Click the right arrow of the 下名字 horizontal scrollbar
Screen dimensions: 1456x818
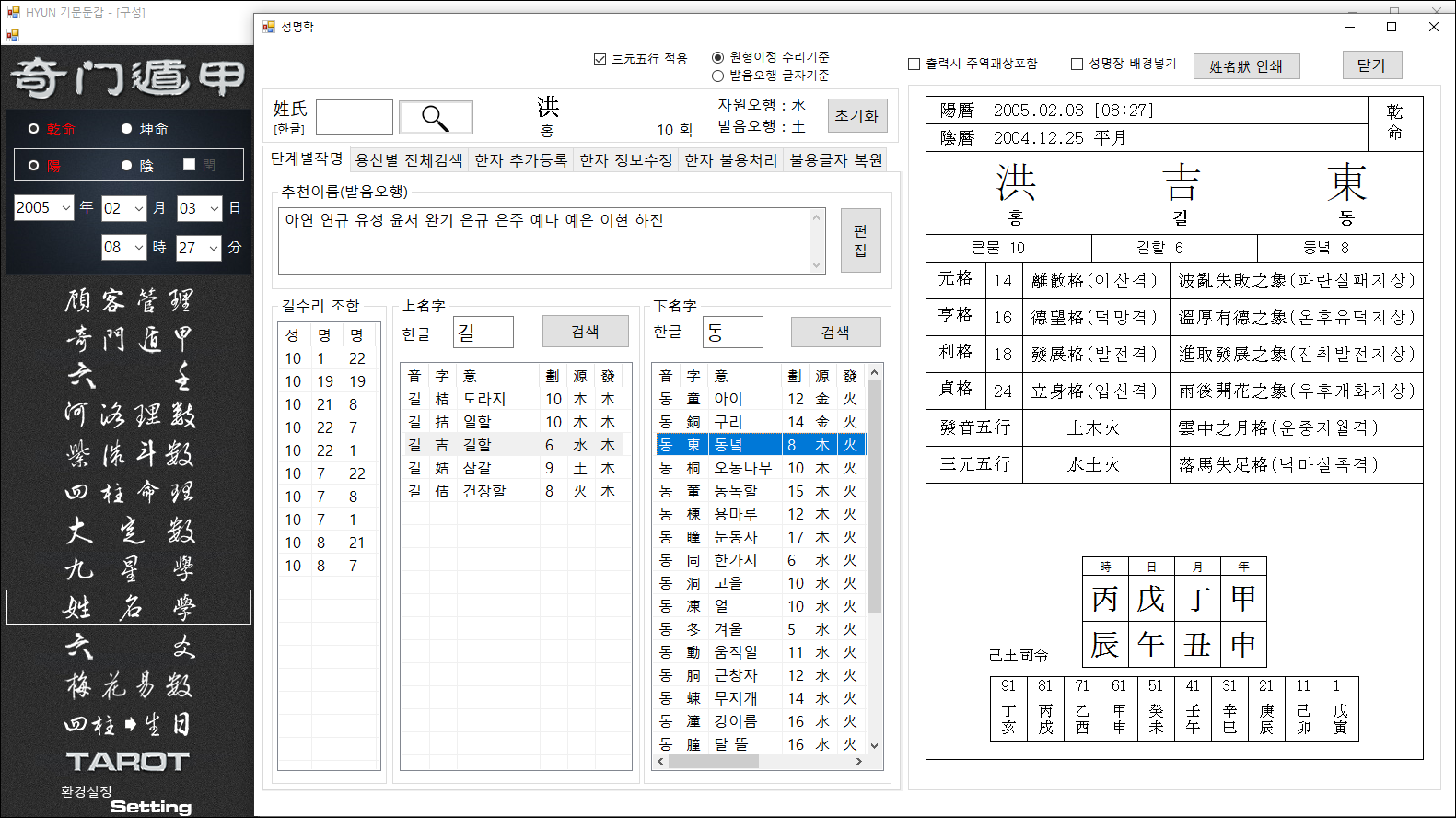(859, 762)
